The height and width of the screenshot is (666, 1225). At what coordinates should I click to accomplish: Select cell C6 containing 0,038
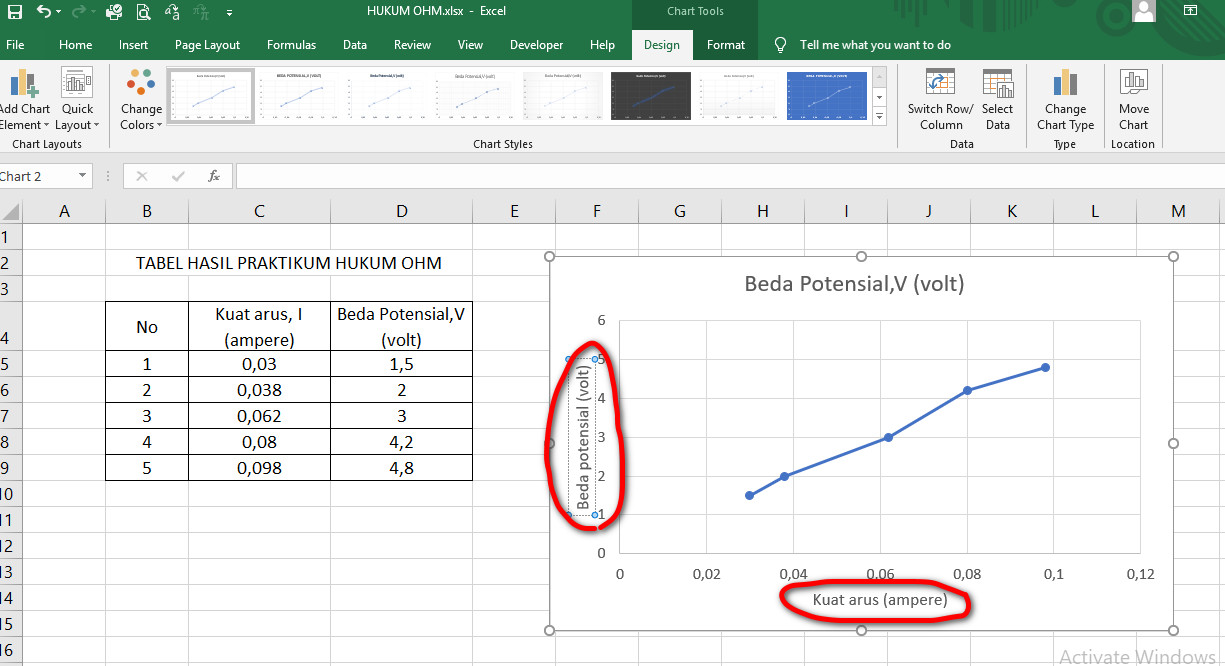click(259, 389)
